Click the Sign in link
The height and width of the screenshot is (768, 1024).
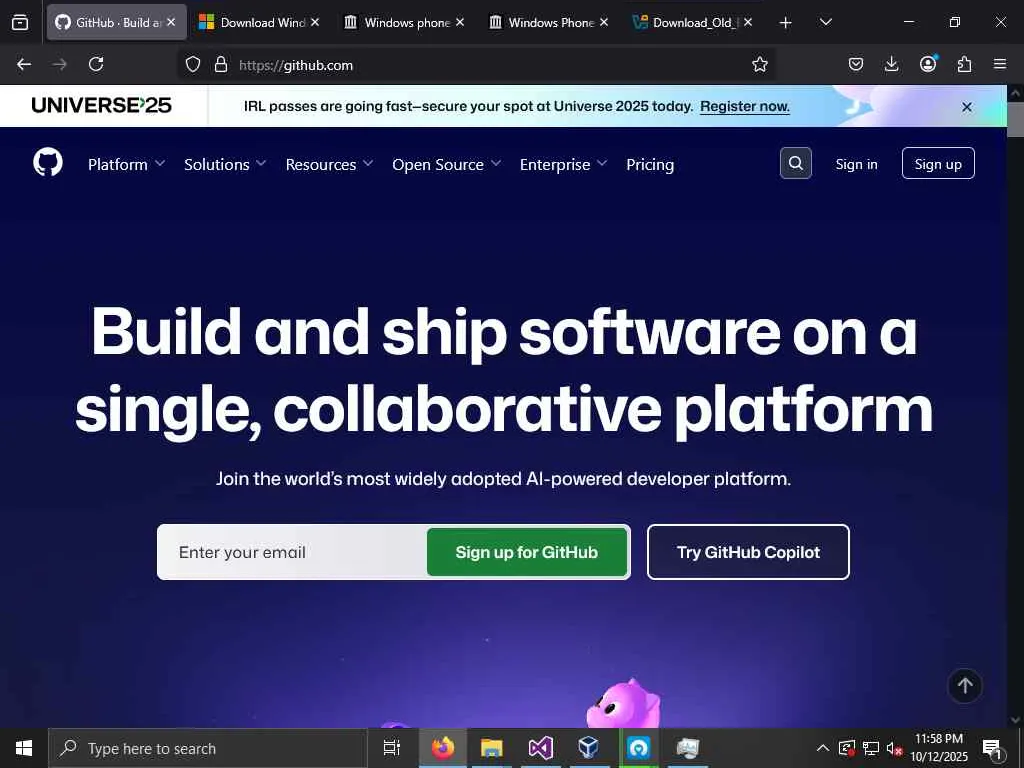(856, 164)
